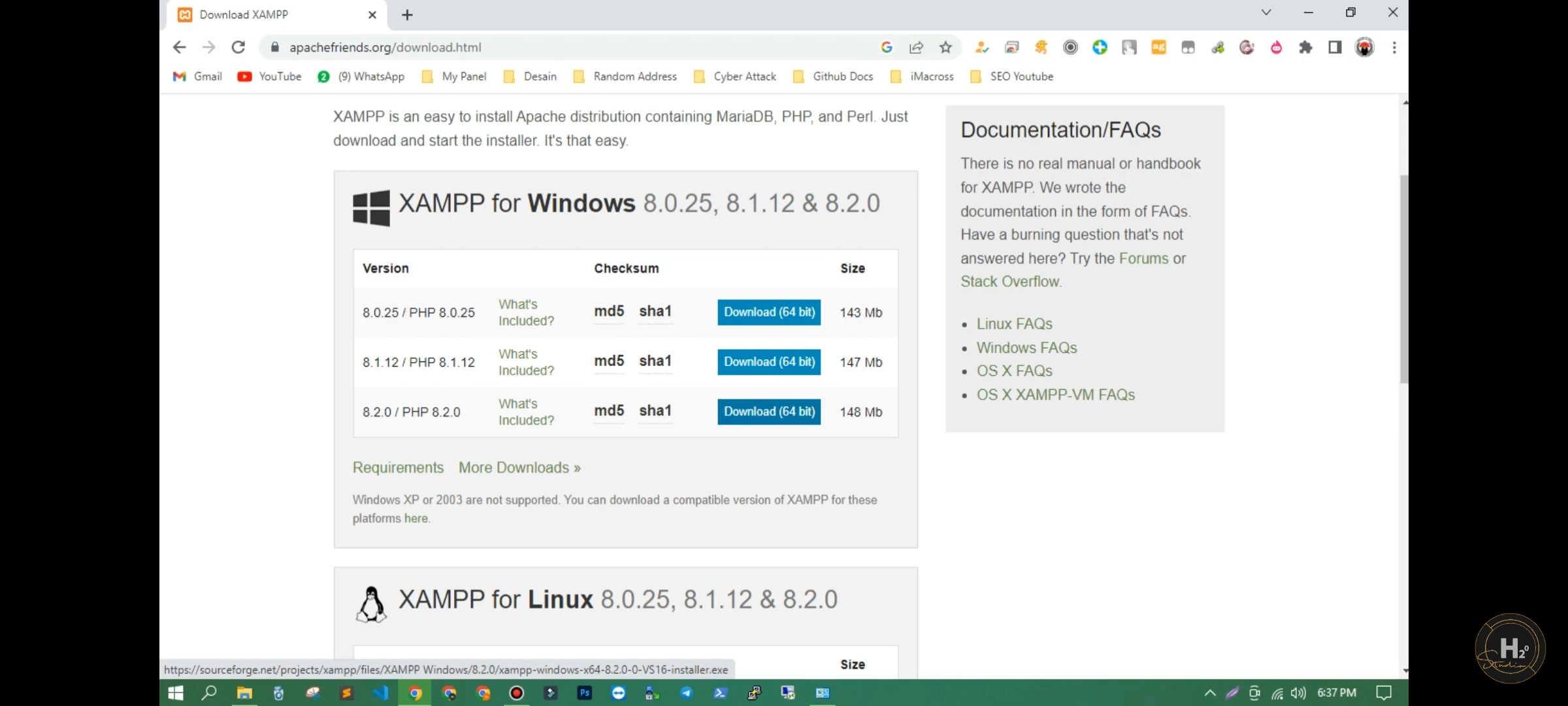Open Github Docs bookmark folder
The width and height of the screenshot is (1568, 706).
coord(832,76)
